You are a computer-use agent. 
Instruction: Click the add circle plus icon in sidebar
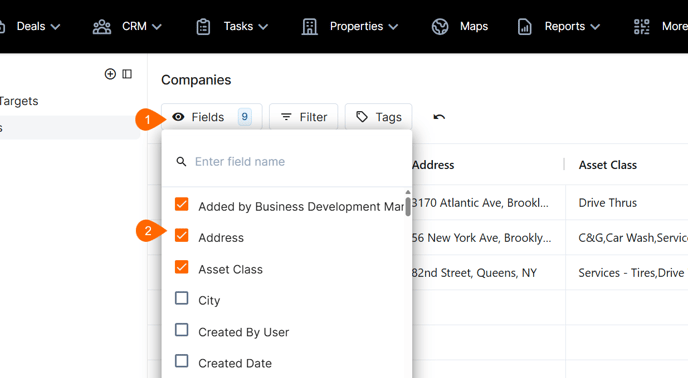tap(110, 74)
